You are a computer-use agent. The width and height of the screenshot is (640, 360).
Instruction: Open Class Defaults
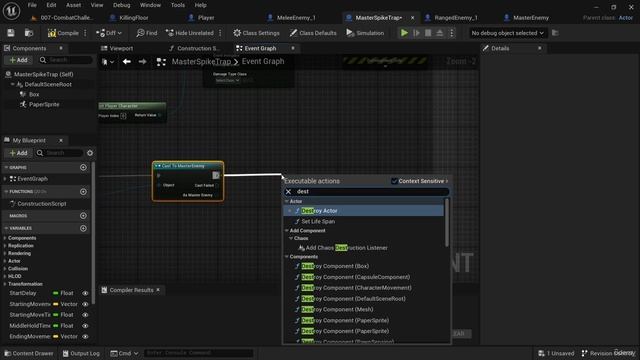pyautogui.click(x=313, y=33)
